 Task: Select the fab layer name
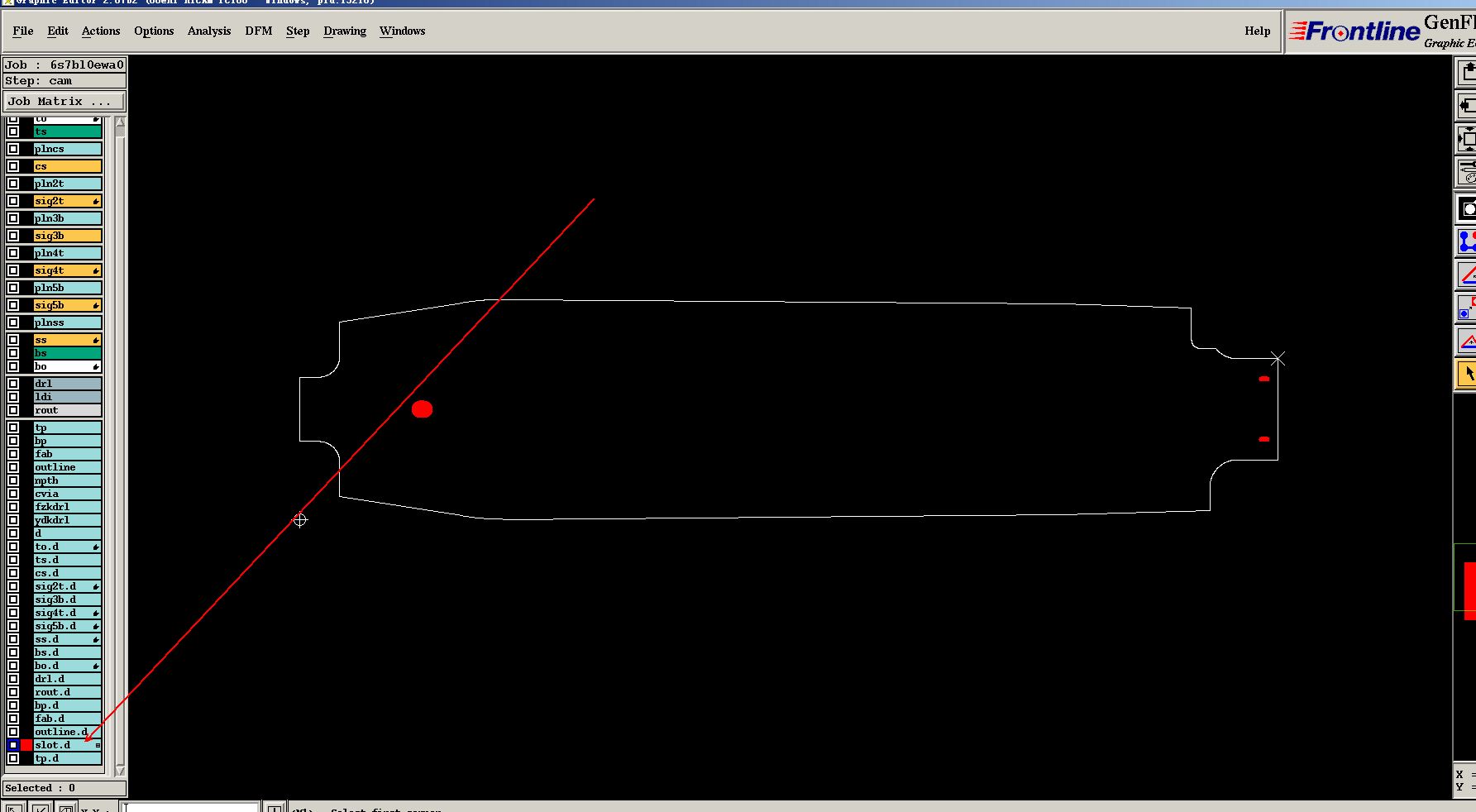tap(68, 454)
